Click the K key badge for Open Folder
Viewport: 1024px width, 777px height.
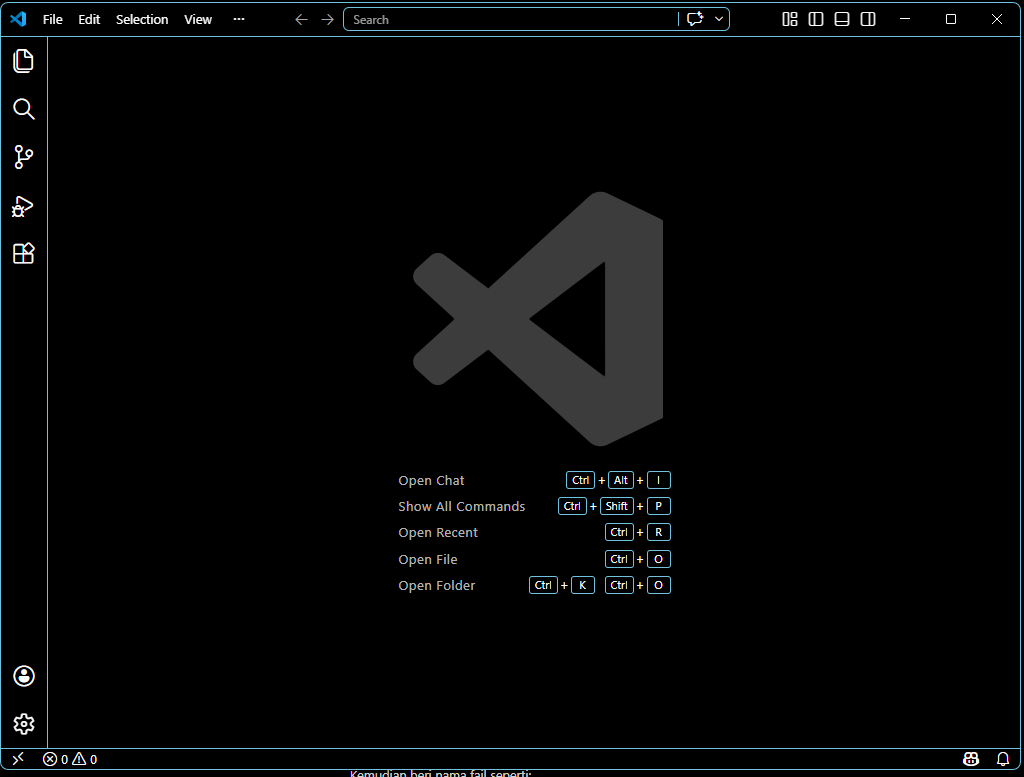[583, 585]
